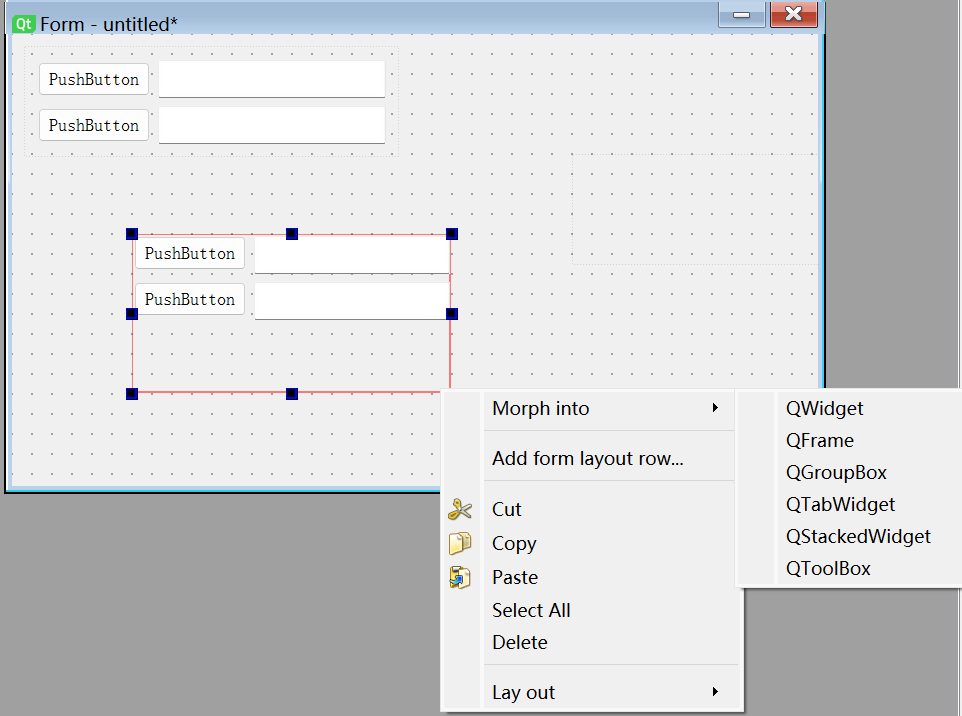Click the top-center resize handle of selection

(x=292, y=234)
